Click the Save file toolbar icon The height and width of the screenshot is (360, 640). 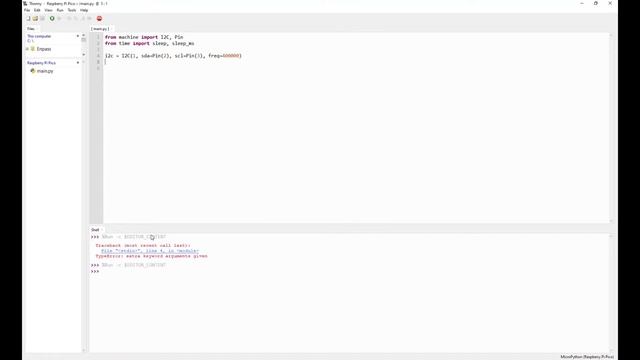pyautogui.click(x=42, y=18)
